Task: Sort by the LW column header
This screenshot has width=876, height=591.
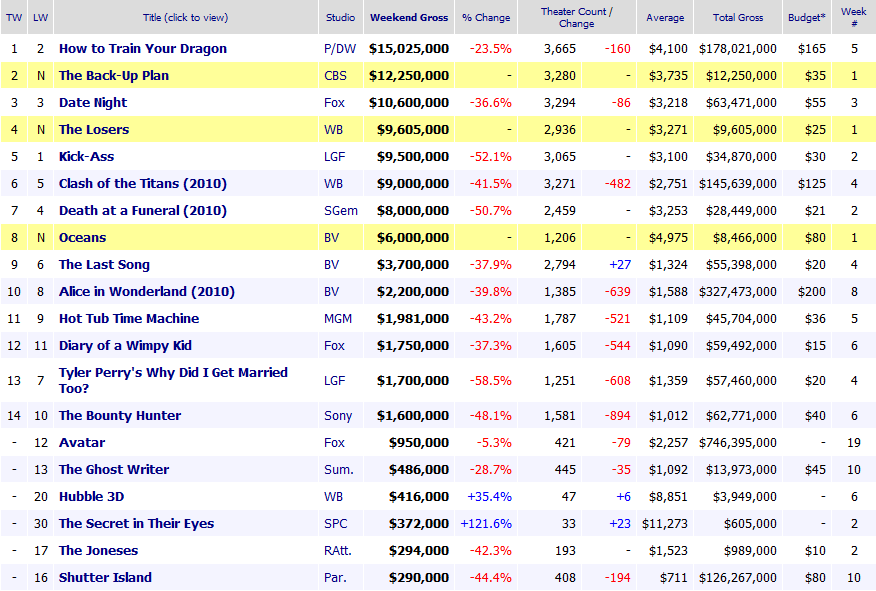Action: pyautogui.click(x=41, y=17)
